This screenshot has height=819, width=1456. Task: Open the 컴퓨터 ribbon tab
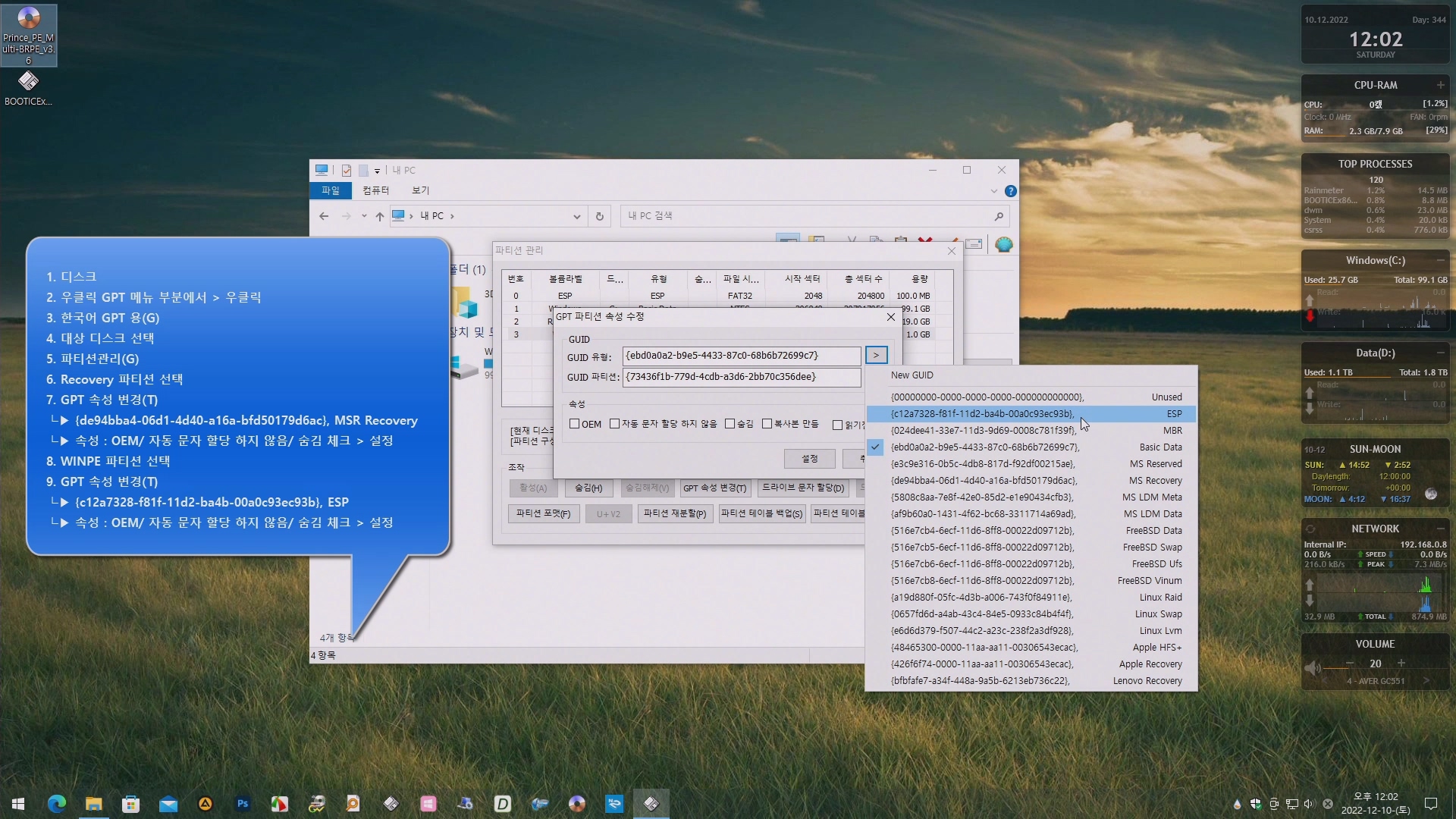pos(375,190)
